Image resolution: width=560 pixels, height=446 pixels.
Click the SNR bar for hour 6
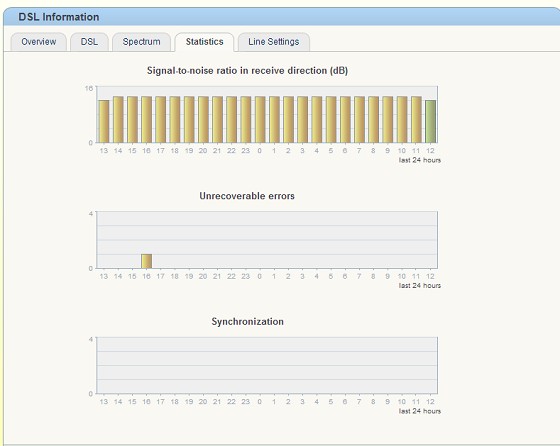[x=345, y=120]
